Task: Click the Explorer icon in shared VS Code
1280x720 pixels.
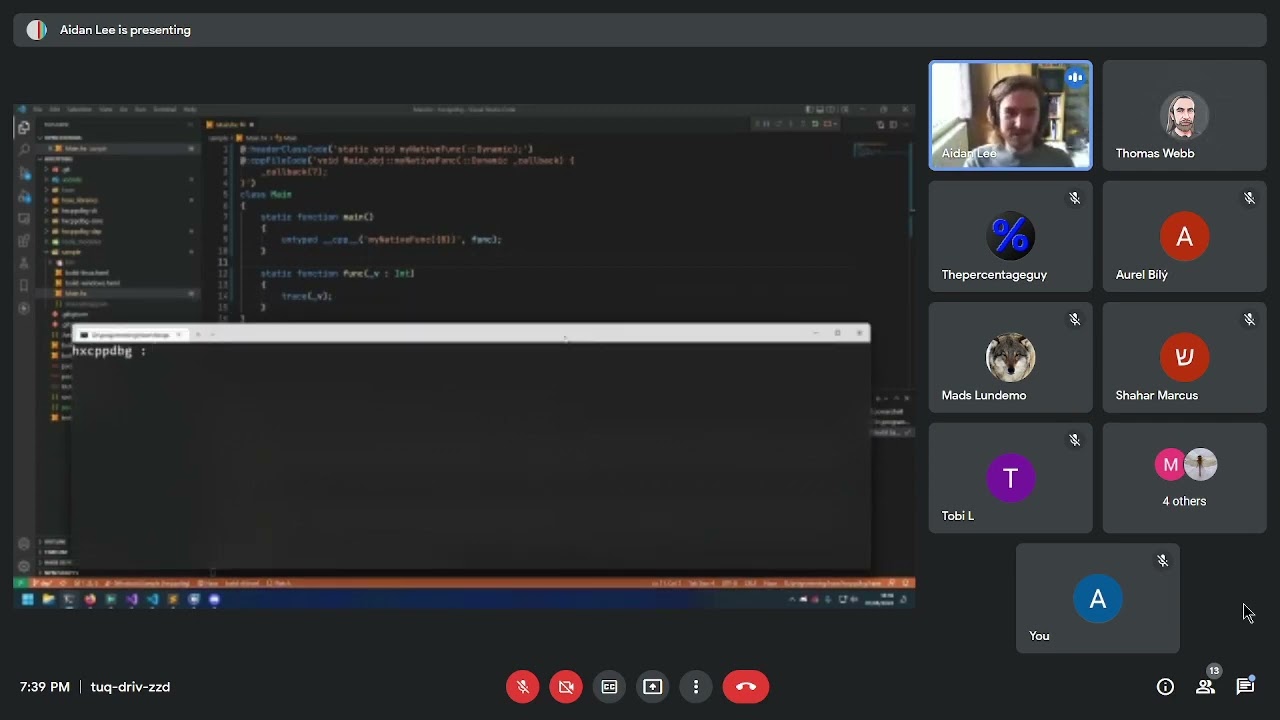Action: tap(24, 128)
